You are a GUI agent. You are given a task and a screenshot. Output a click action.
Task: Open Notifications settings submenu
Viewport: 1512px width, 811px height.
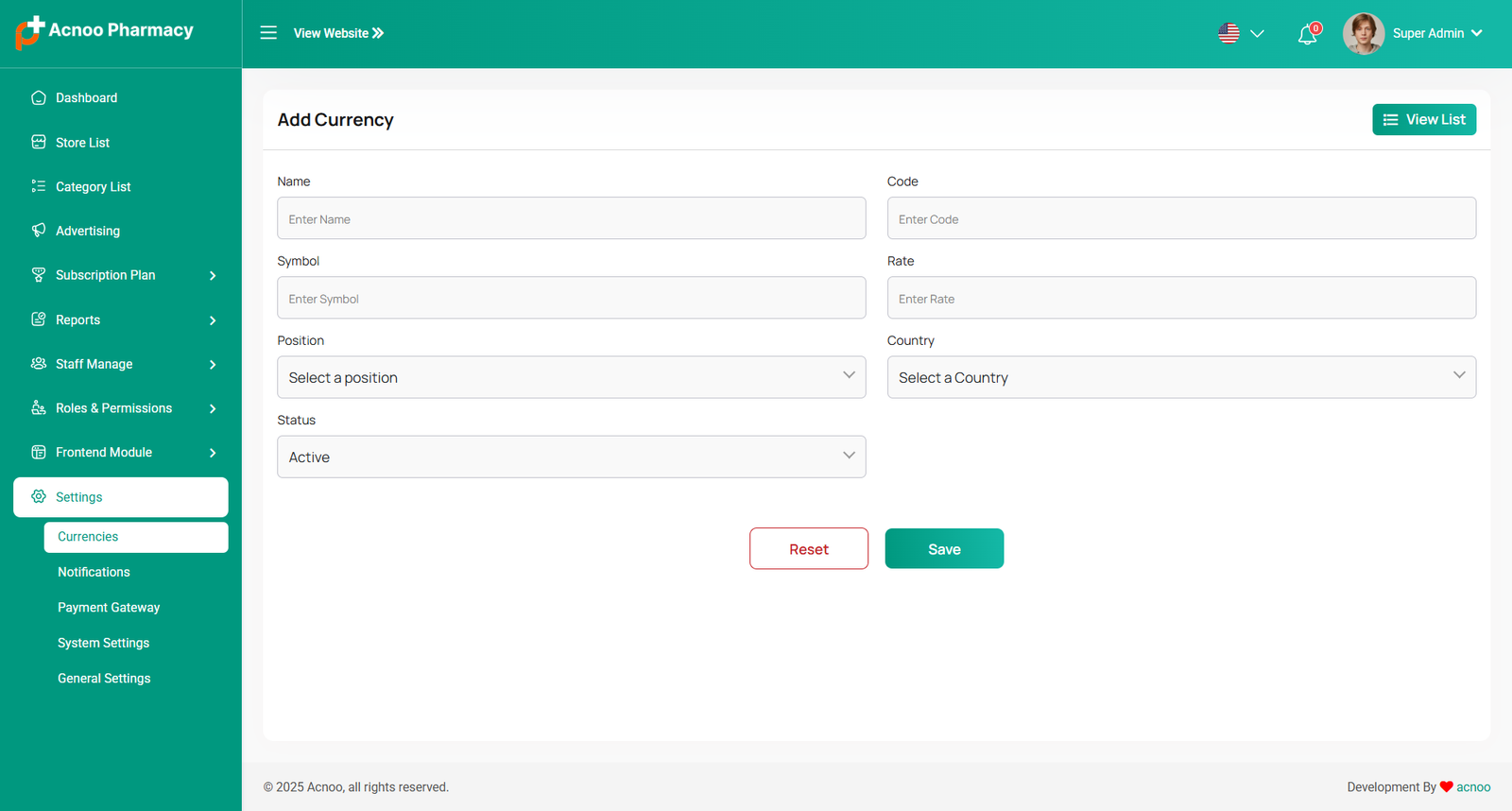tap(94, 572)
